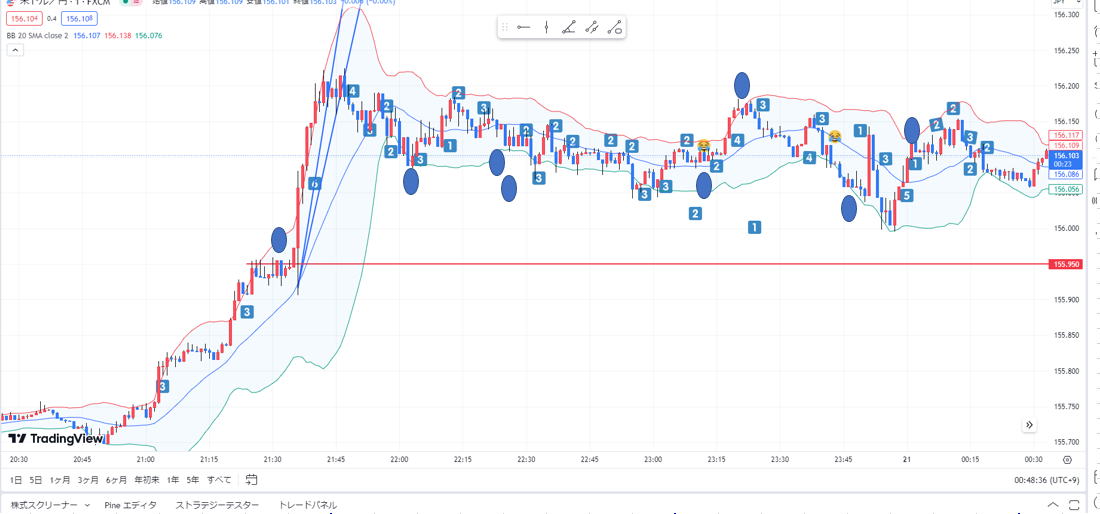
Task: Select the すべて time range
Action: [x=221, y=480]
